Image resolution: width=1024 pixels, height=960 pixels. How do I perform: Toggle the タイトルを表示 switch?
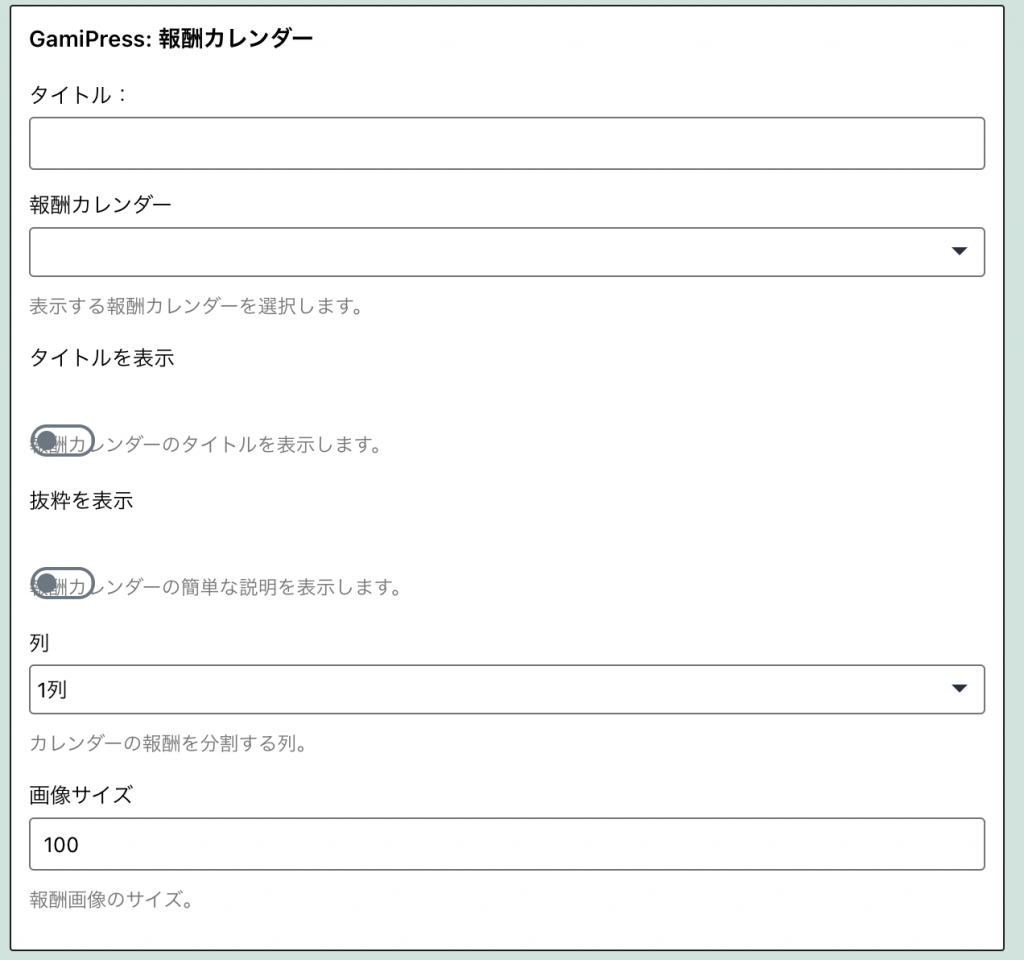tap(63, 441)
